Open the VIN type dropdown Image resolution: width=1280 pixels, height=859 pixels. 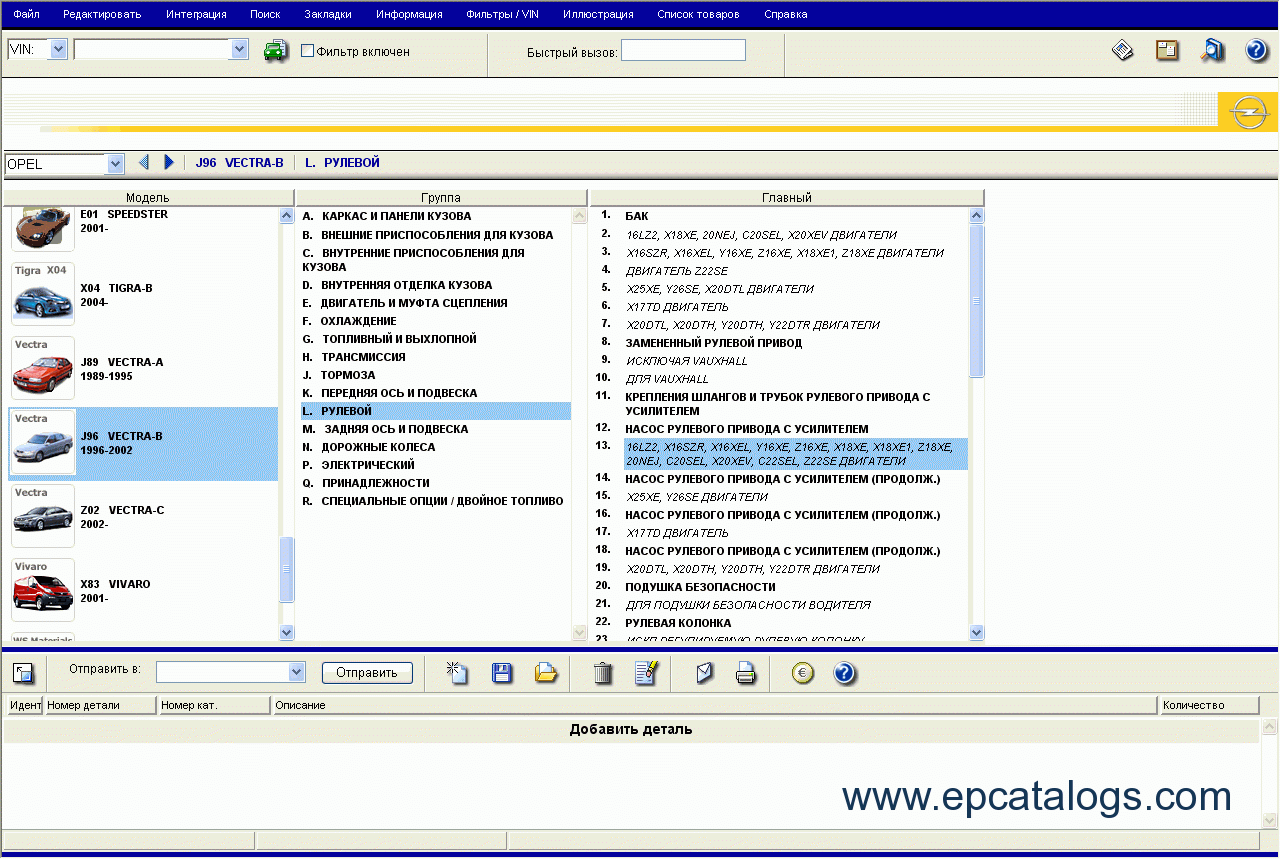coord(58,49)
